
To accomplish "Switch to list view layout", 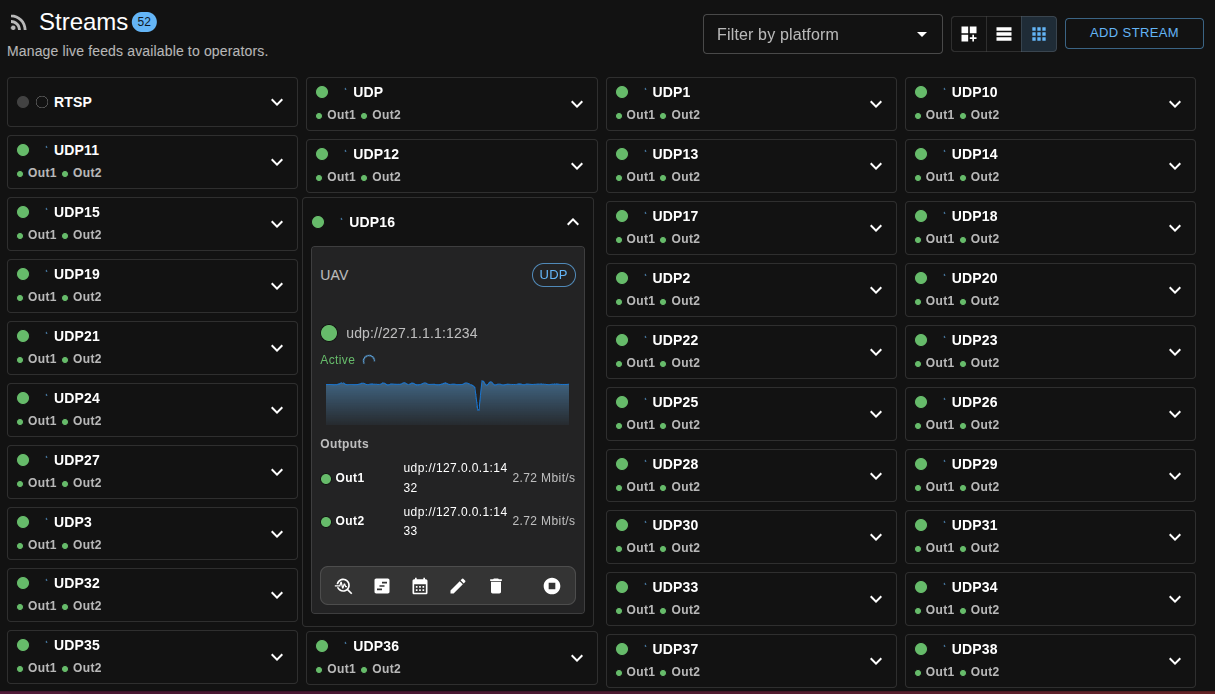I will point(1004,34).
